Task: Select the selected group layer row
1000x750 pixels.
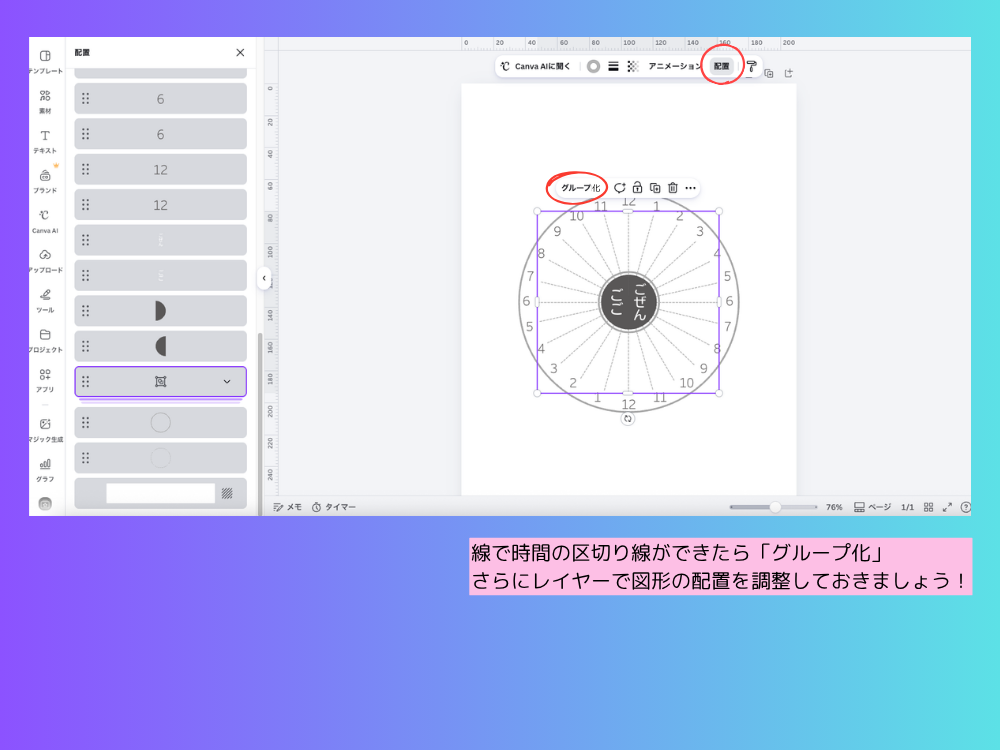Action: pos(161,381)
